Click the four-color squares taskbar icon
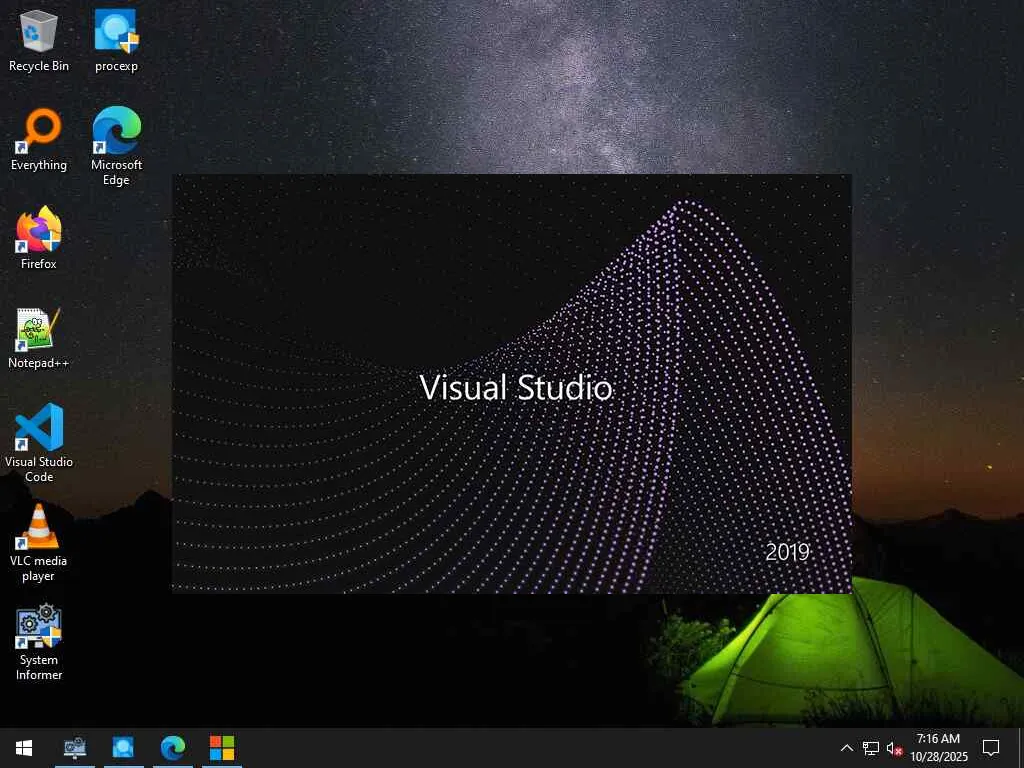Screen dimensions: 1024x768 (x=222, y=748)
